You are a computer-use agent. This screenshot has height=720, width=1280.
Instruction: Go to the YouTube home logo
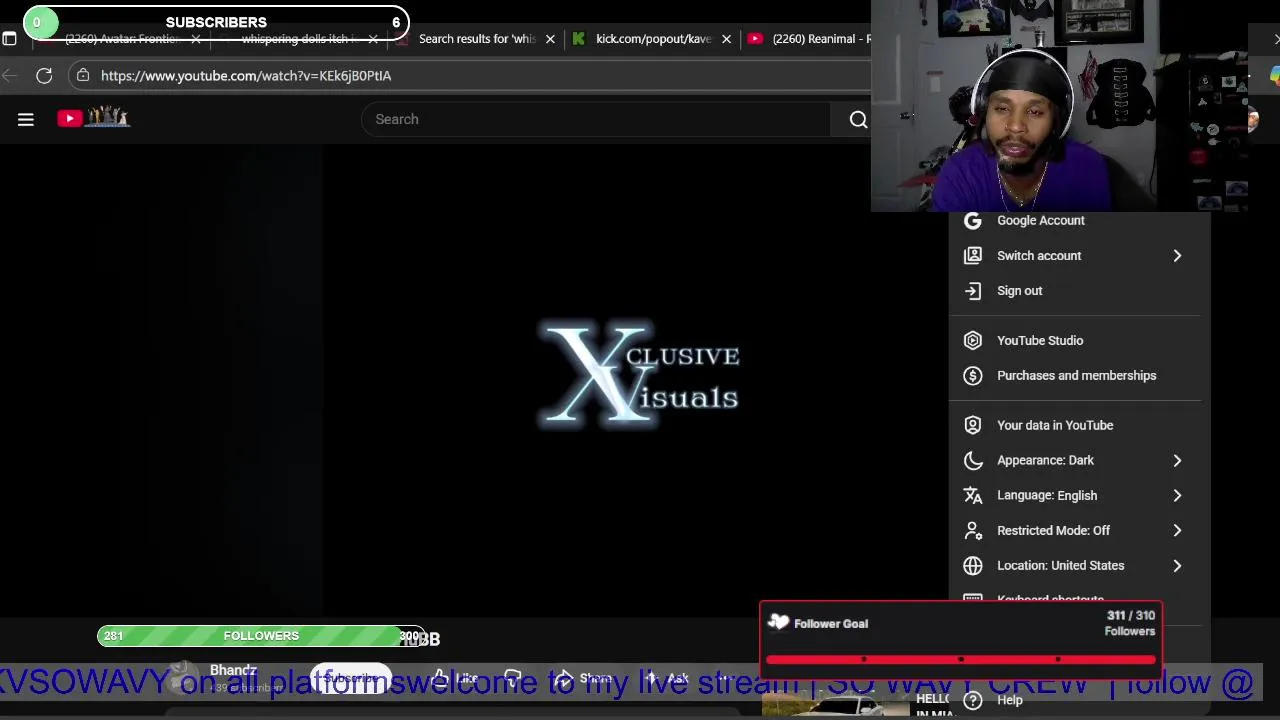pos(94,119)
